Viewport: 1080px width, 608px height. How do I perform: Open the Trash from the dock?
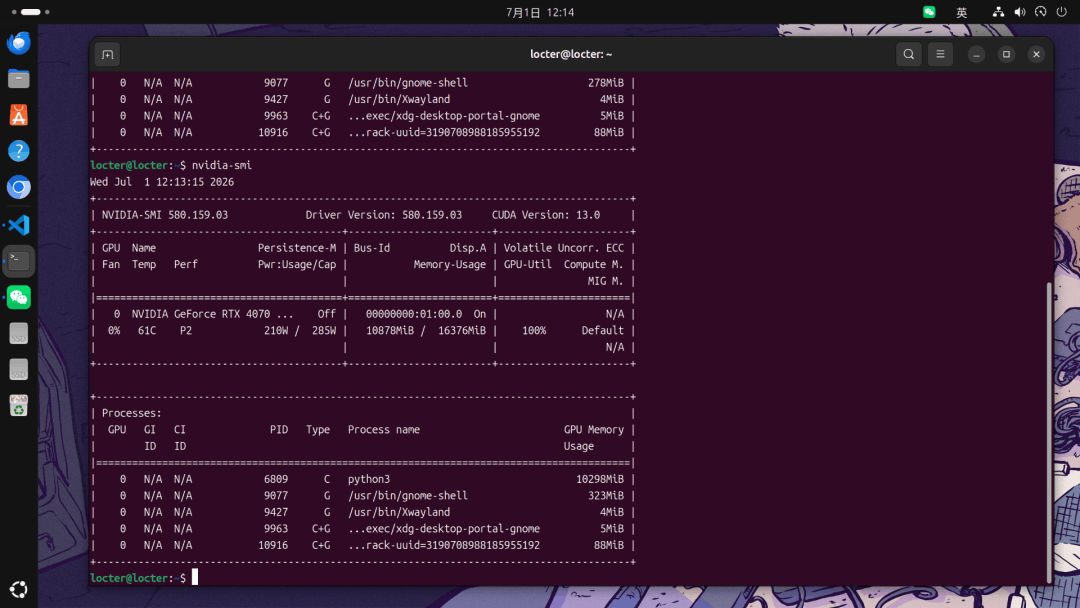tap(19, 406)
